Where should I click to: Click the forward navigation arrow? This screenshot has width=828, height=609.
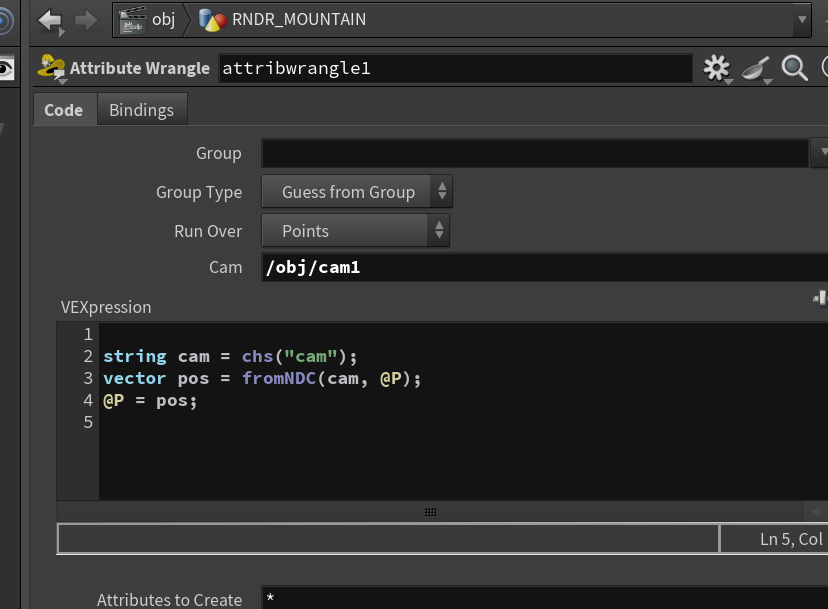click(86, 21)
